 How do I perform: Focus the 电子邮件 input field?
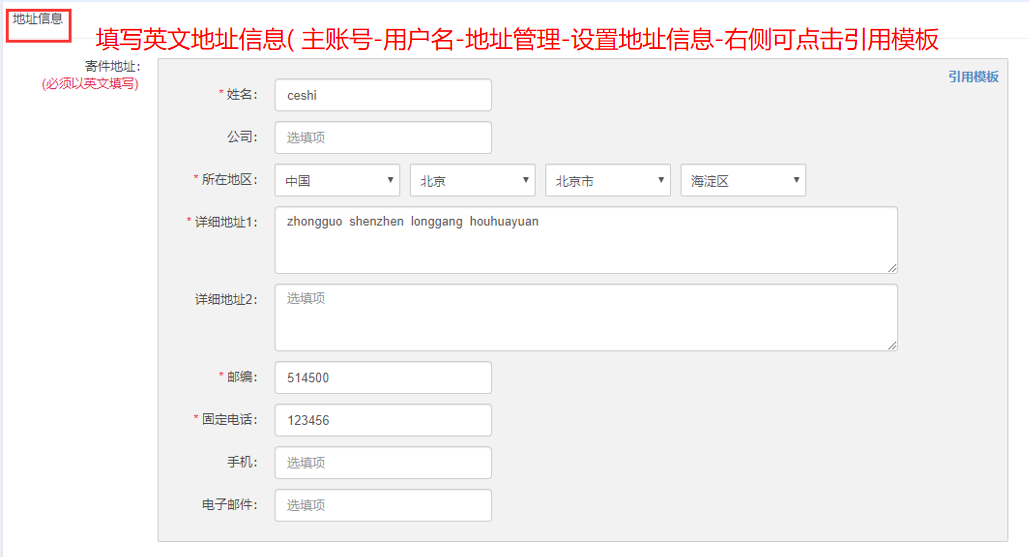(383, 505)
